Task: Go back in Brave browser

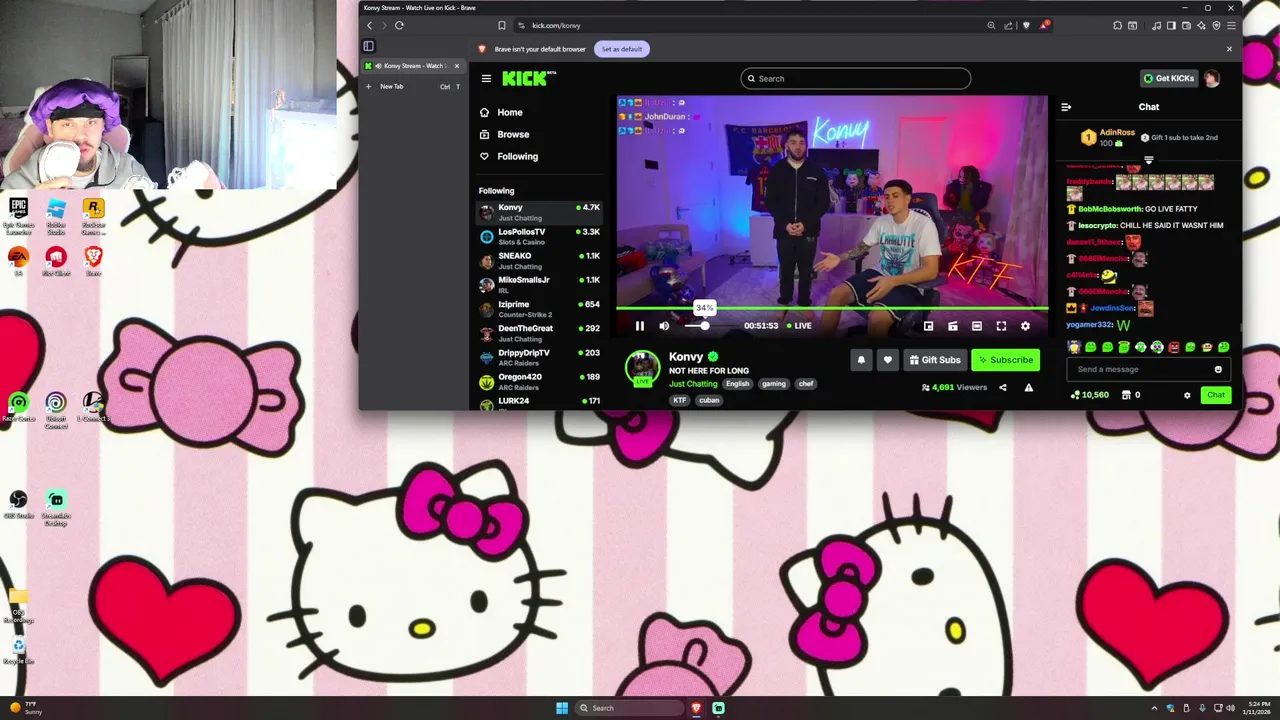Action: click(369, 26)
